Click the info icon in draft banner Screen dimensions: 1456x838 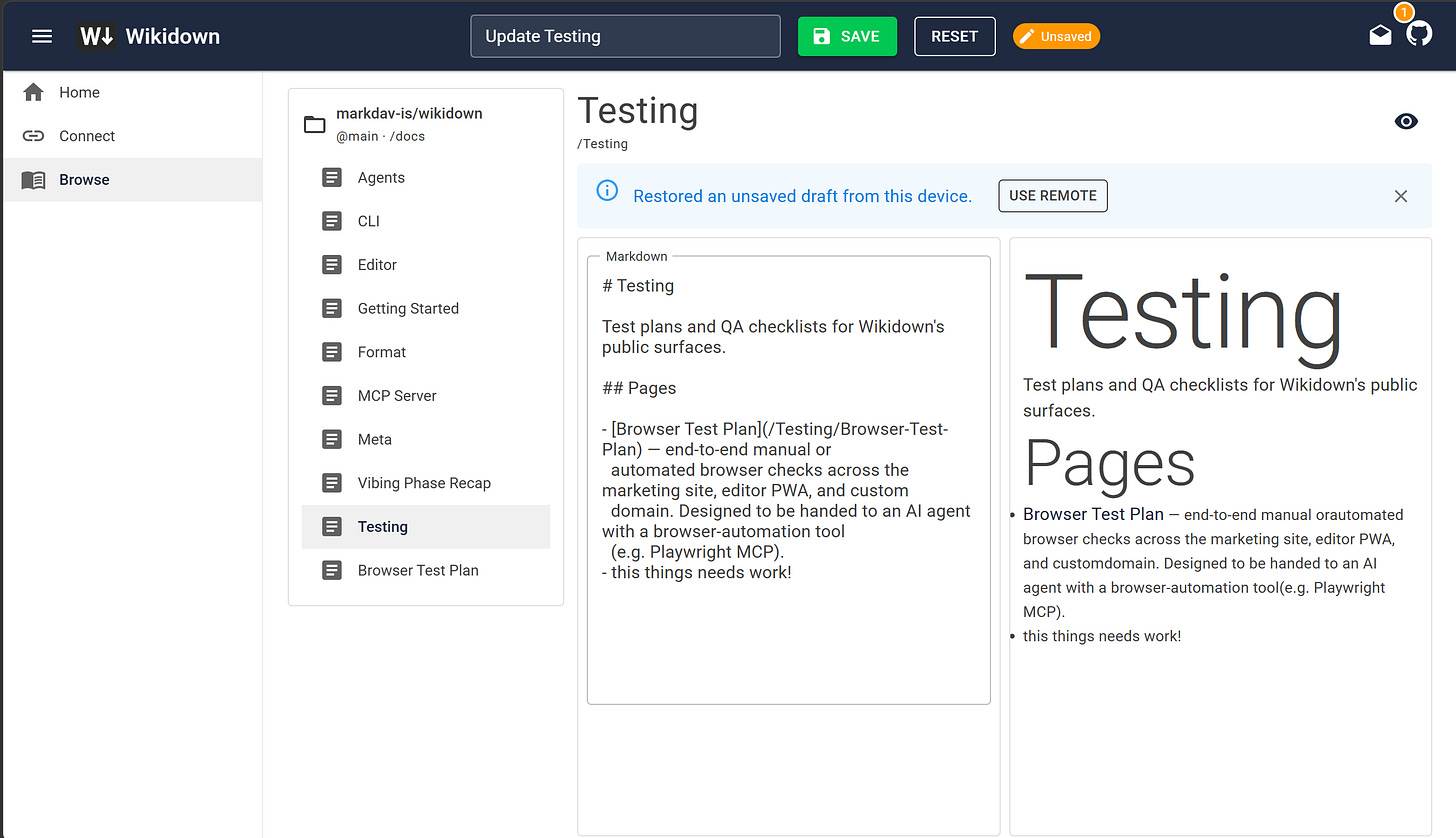[606, 190]
